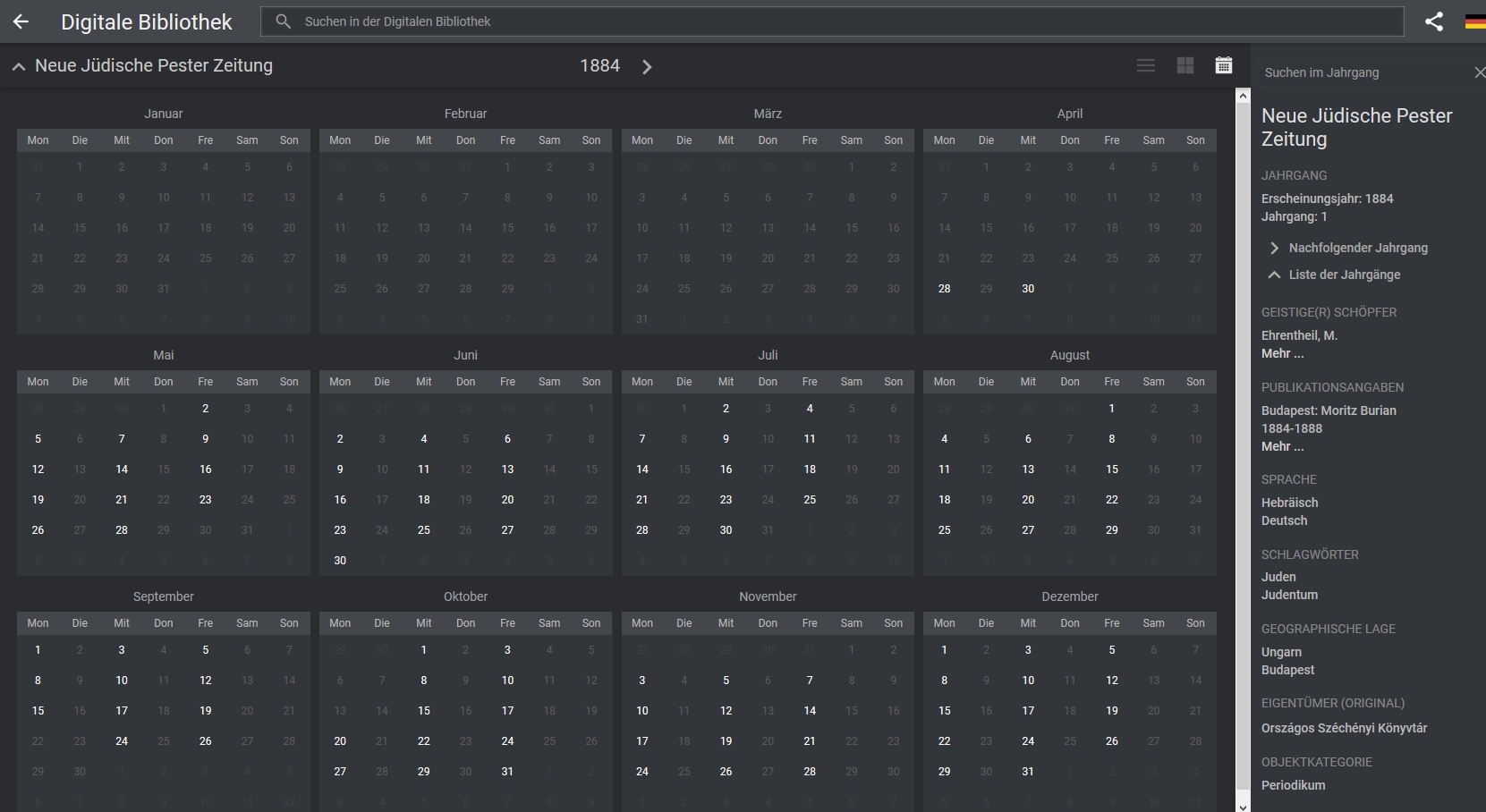Show more under Geistige(r) Schöpfer

1282,353
